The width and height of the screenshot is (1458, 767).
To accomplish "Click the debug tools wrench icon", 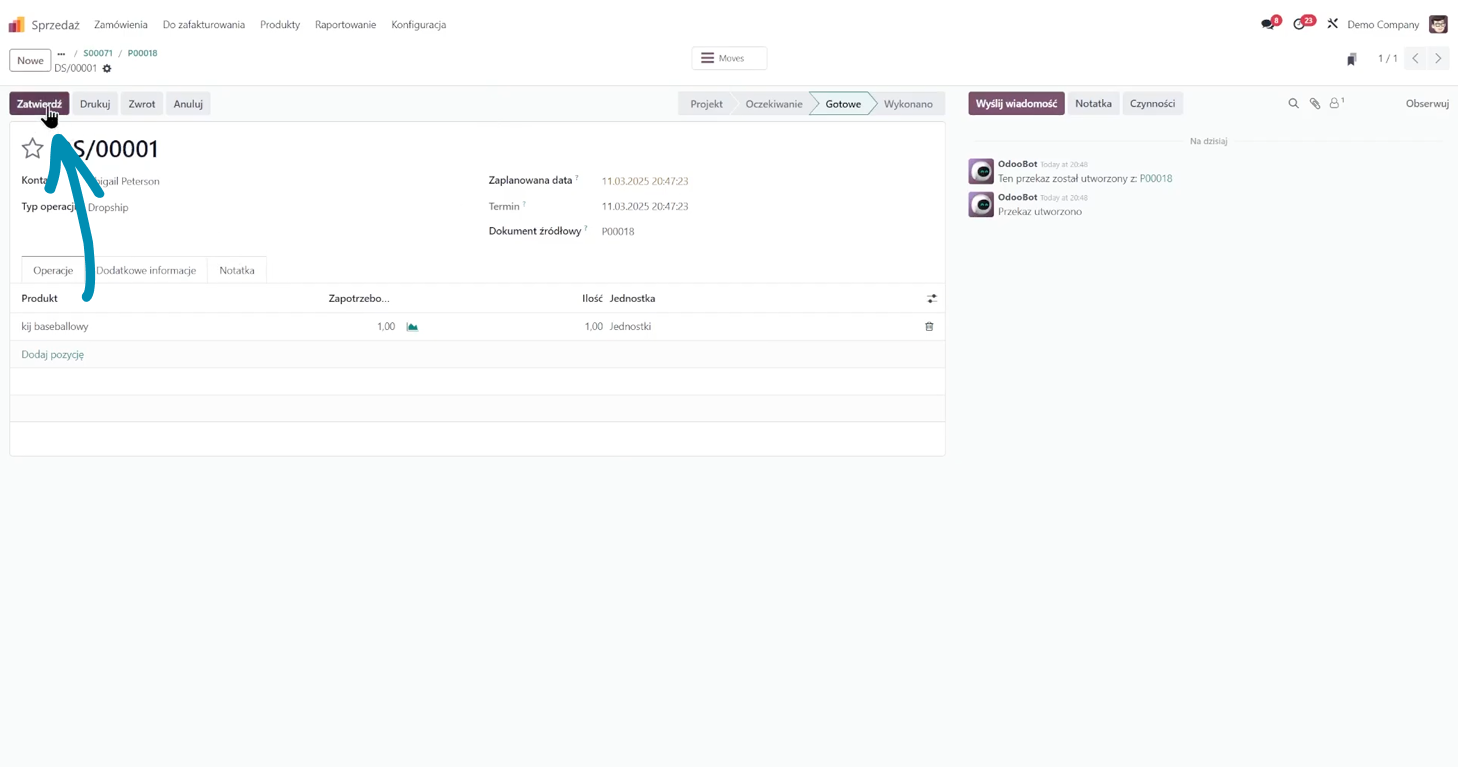I will pos(1332,24).
